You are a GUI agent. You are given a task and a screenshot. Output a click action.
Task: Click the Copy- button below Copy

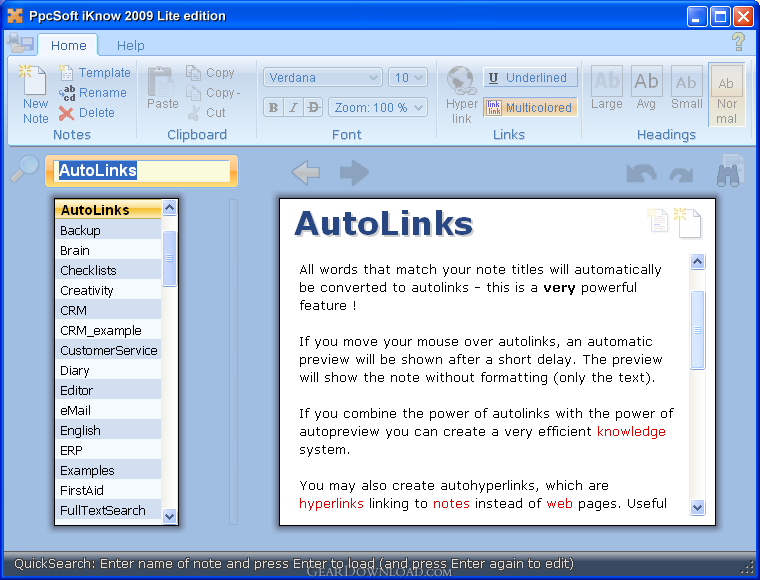(x=213, y=93)
